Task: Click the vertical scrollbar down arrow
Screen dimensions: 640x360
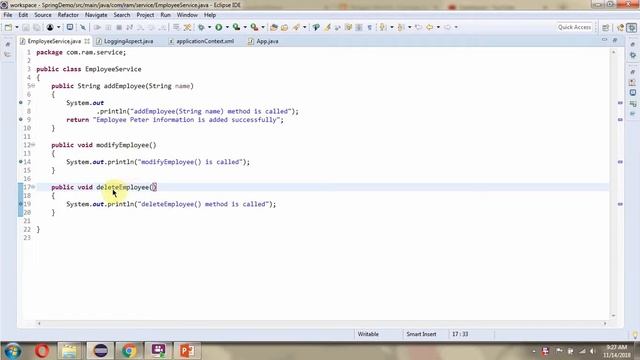Action: tap(613, 315)
